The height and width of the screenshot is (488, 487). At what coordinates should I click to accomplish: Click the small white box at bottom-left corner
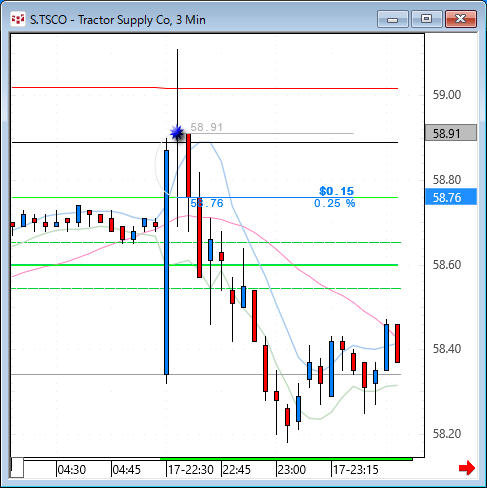[x=17, y=468]
